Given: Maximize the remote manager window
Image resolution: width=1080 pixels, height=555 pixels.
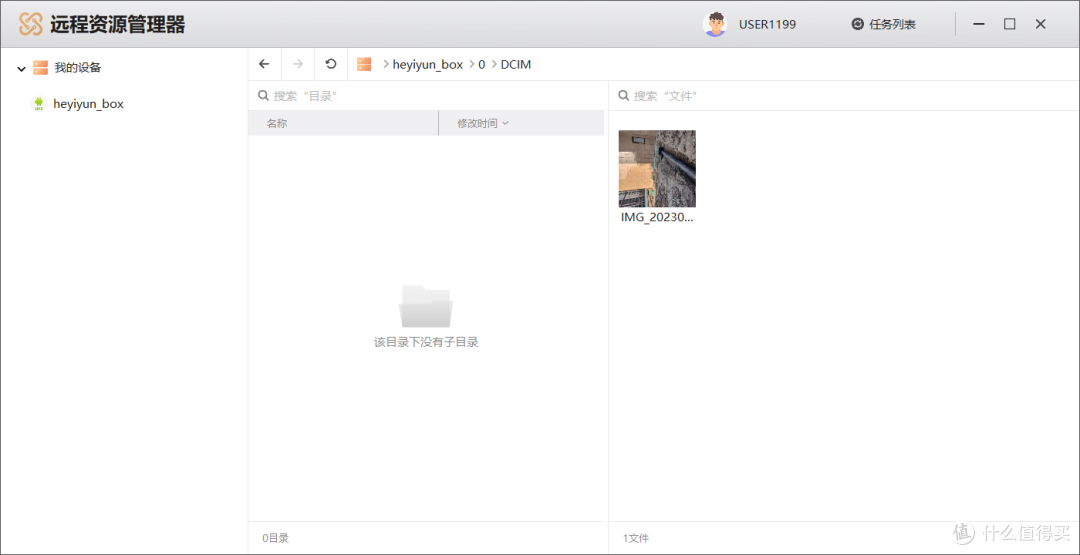Looking at the screenshot, I should [1009, 24].
